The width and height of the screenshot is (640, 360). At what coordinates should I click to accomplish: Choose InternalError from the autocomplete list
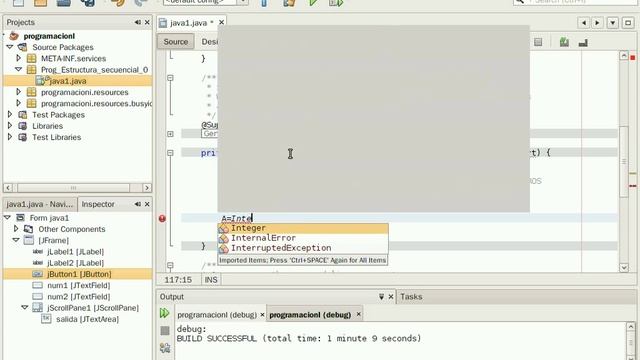303,238
